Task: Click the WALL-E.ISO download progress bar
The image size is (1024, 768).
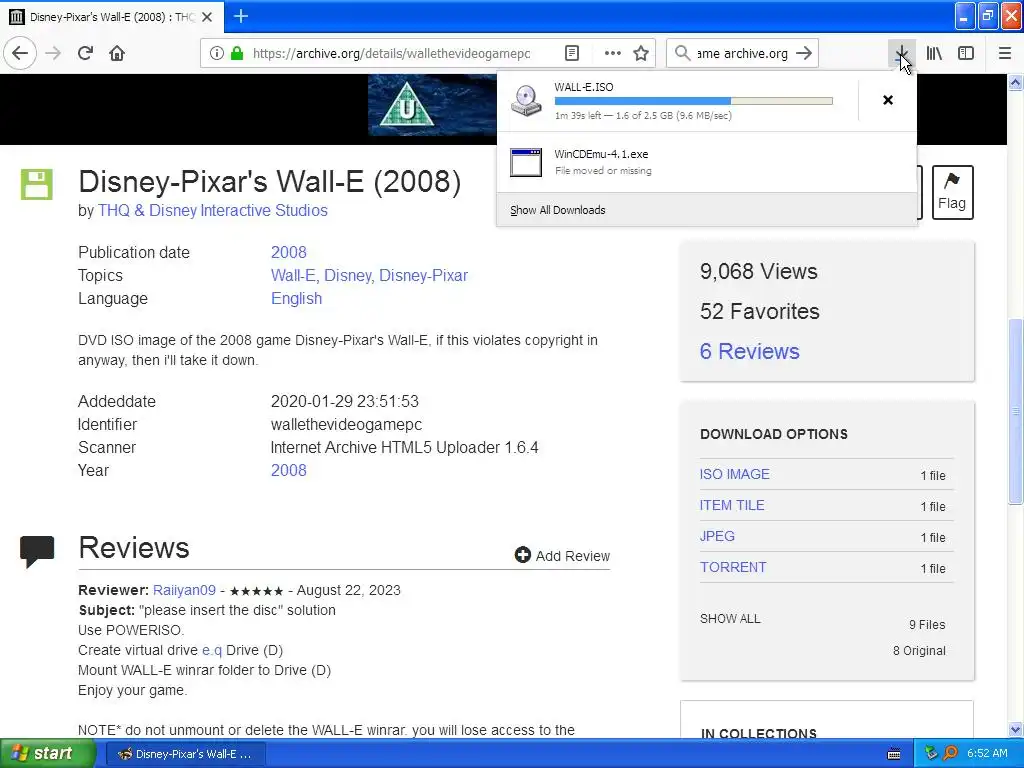Action: tap(694, 101)
